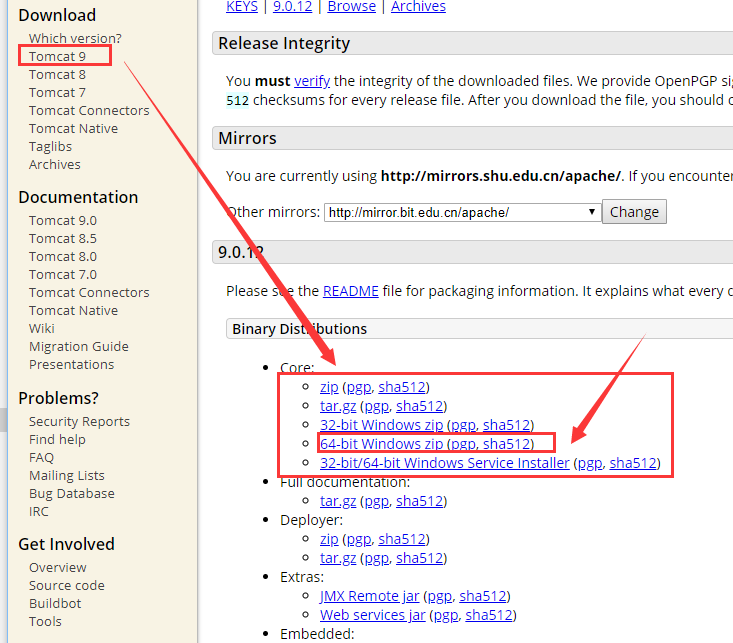
Task: Open Find help link
Action: (57, 440)
